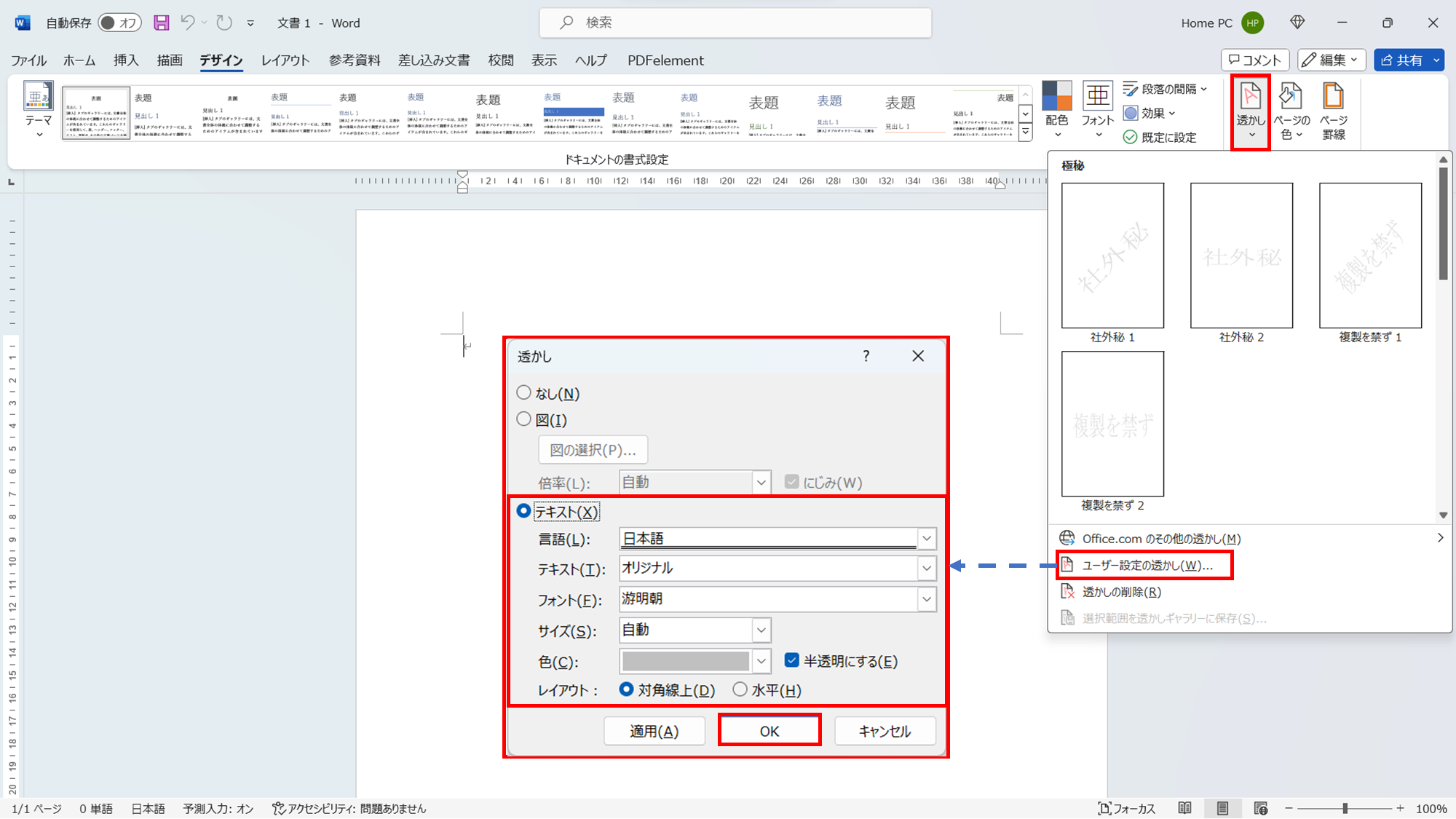Click zoom in plus icon

(x=1400, y=808)
